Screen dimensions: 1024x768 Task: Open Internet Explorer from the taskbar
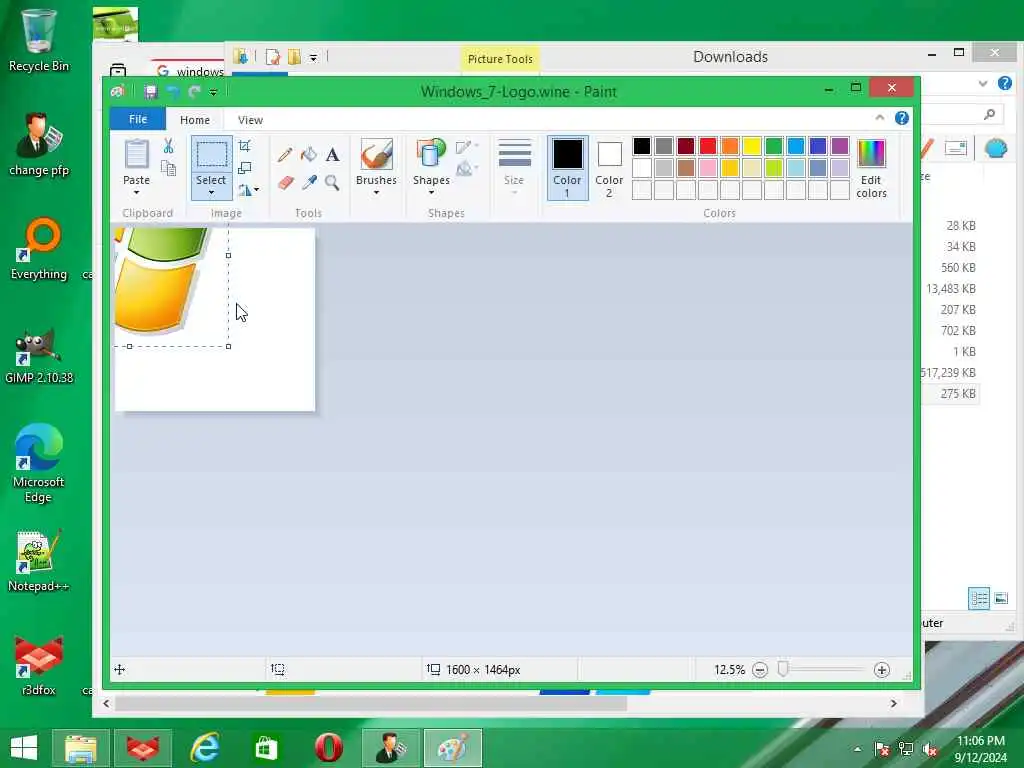(x=204, y=748)
